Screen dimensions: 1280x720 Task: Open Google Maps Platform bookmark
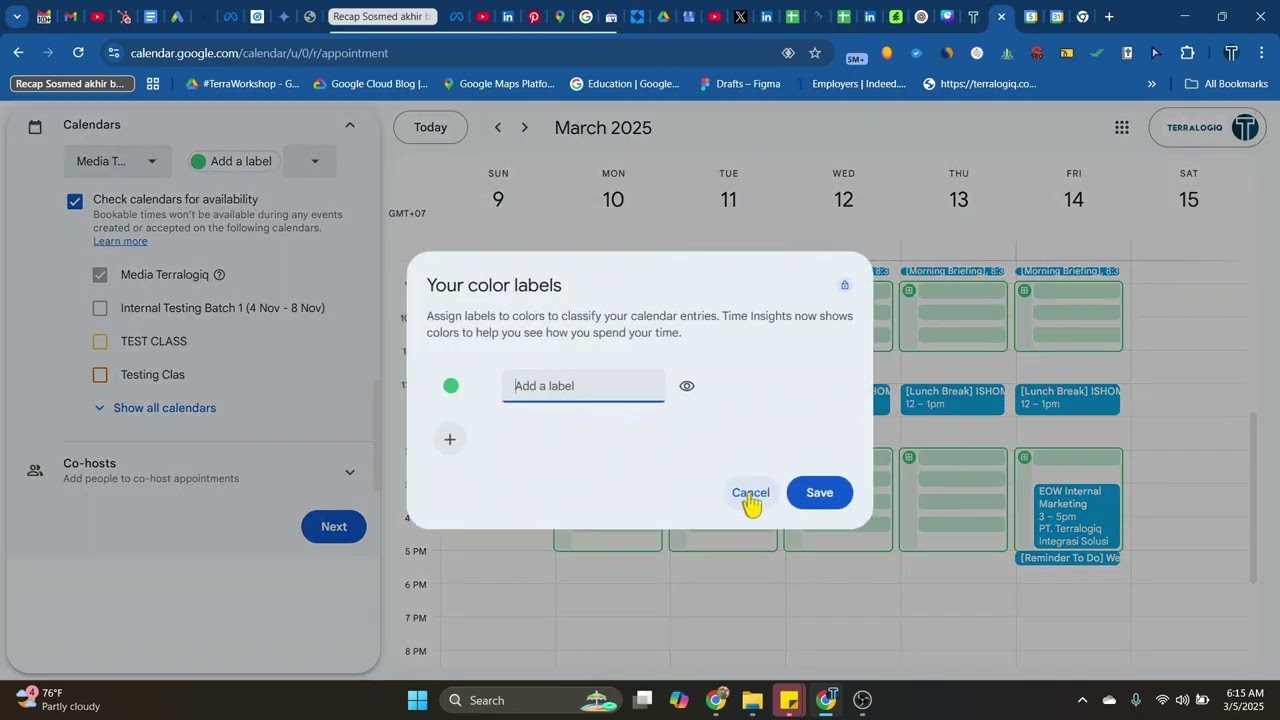click(498, 84)
